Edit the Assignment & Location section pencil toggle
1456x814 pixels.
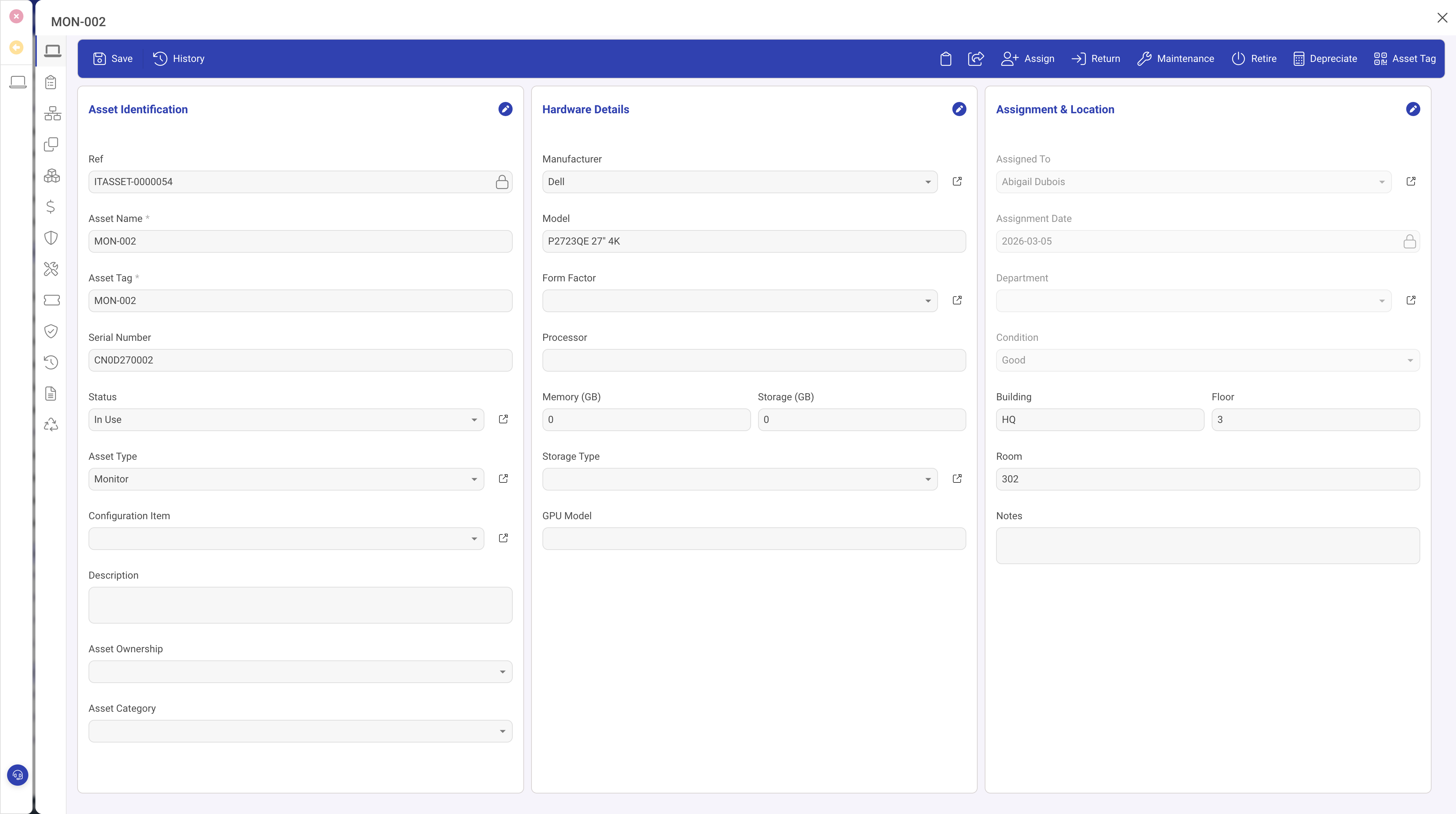point(1413,109)
